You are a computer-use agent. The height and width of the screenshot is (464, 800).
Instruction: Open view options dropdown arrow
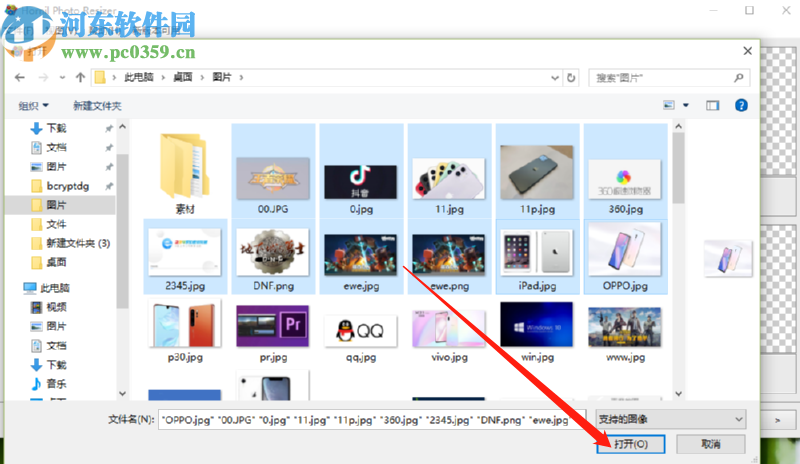pos(686,105)
